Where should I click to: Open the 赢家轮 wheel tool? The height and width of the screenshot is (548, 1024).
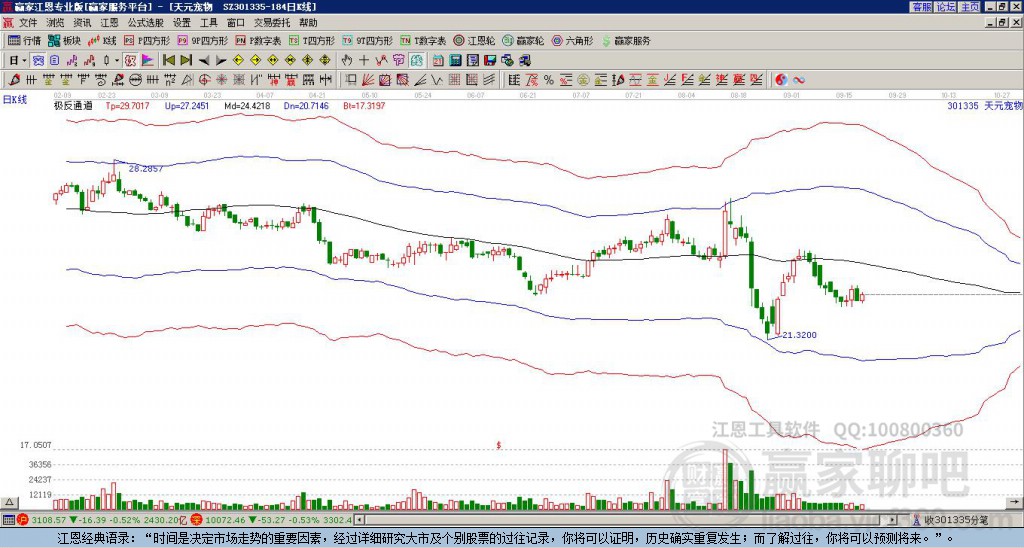click(523, 40)
